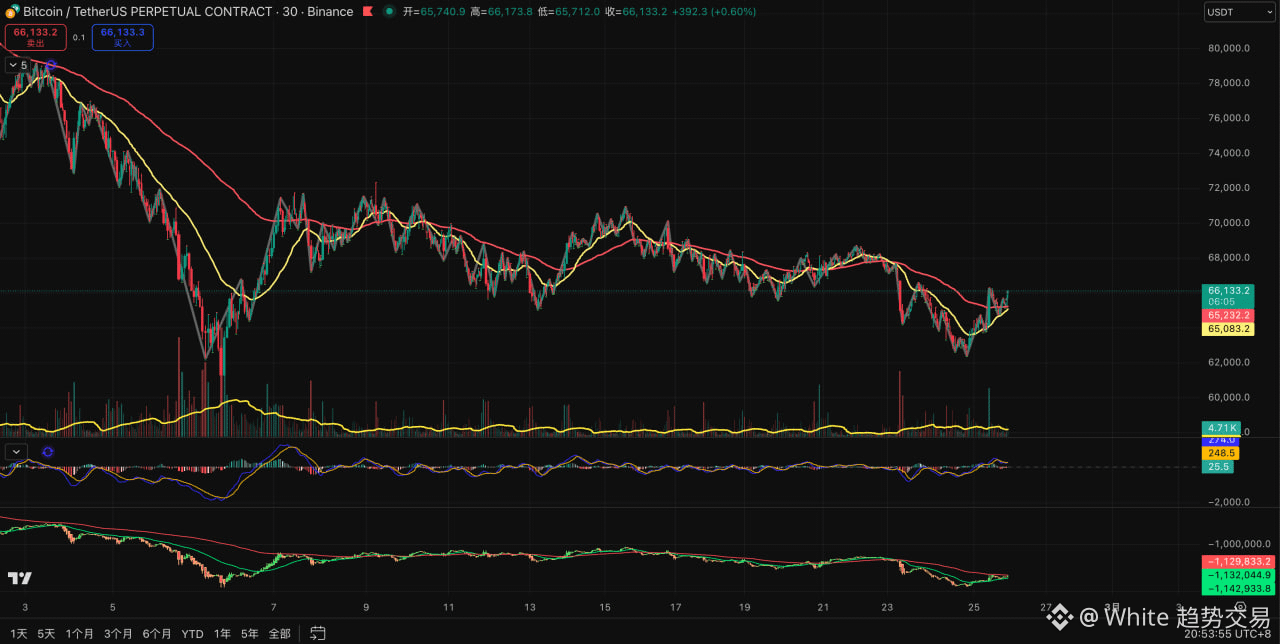Image resolution: width=1280 pixels, height=644 pixels.
Task: Click the MACD pane purple indicator icon
Action: [48, 452]
